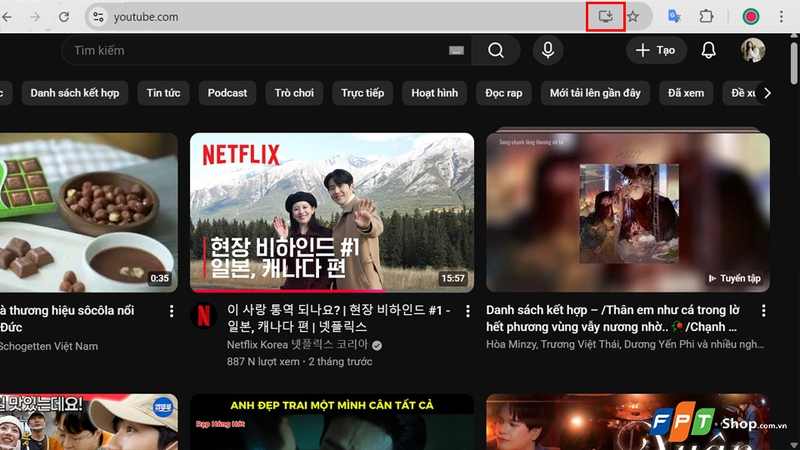Open the notifications bell
Image resolution: width=800 pixels, height=450 pixels.
[709, 50]
